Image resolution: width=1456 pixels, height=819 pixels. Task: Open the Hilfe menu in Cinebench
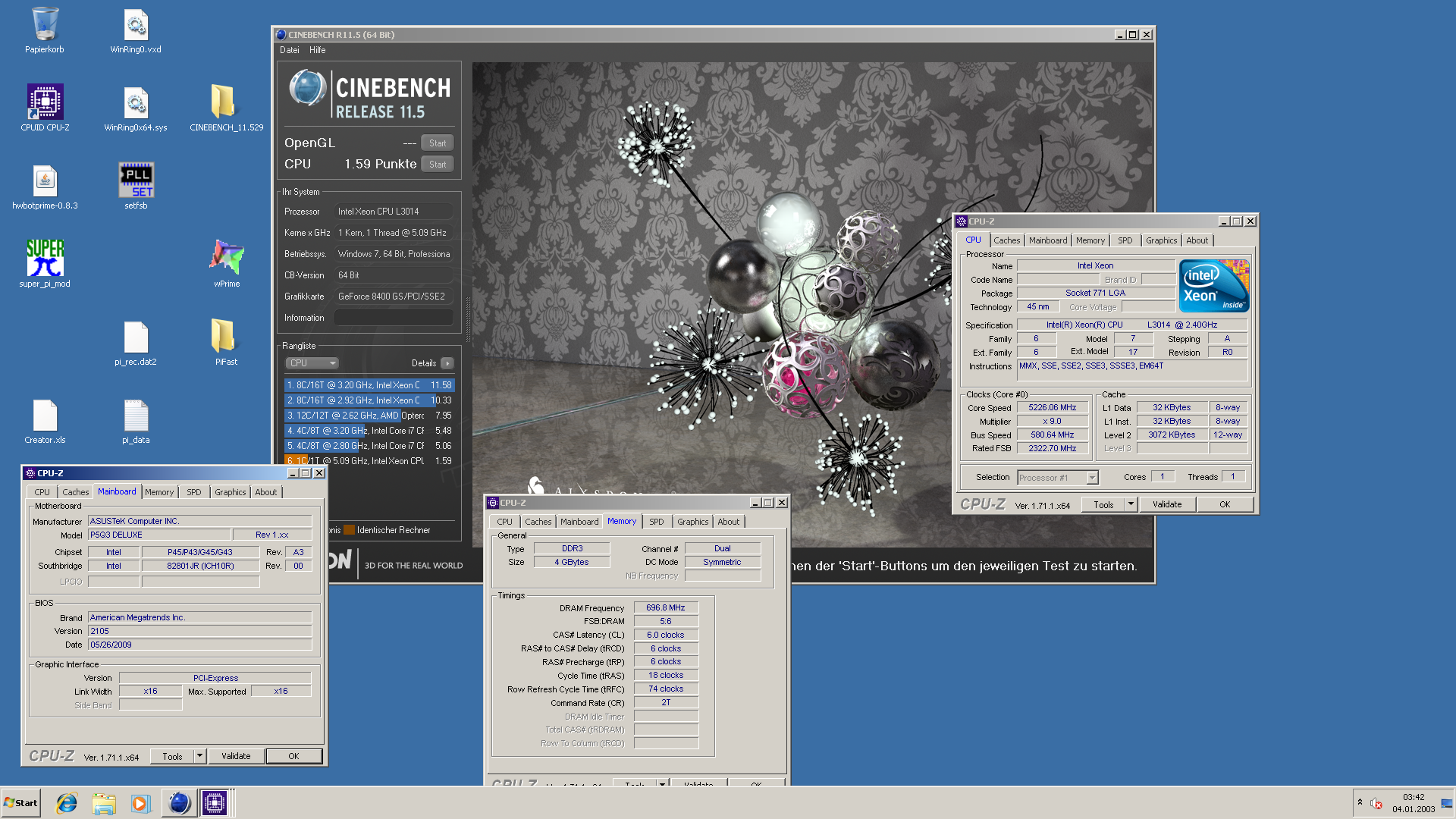318,50
